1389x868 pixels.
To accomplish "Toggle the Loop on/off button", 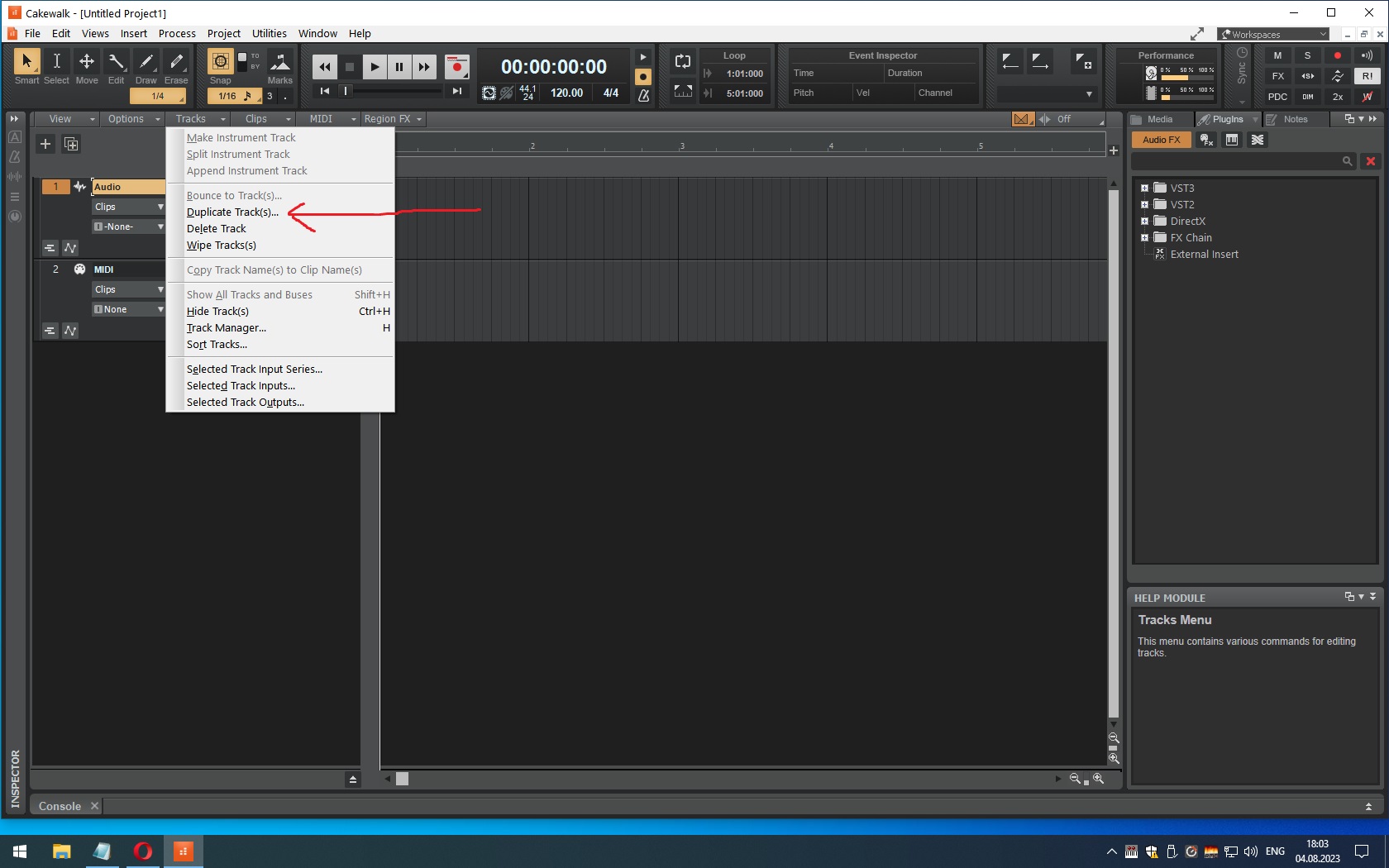I will [682, 61].
